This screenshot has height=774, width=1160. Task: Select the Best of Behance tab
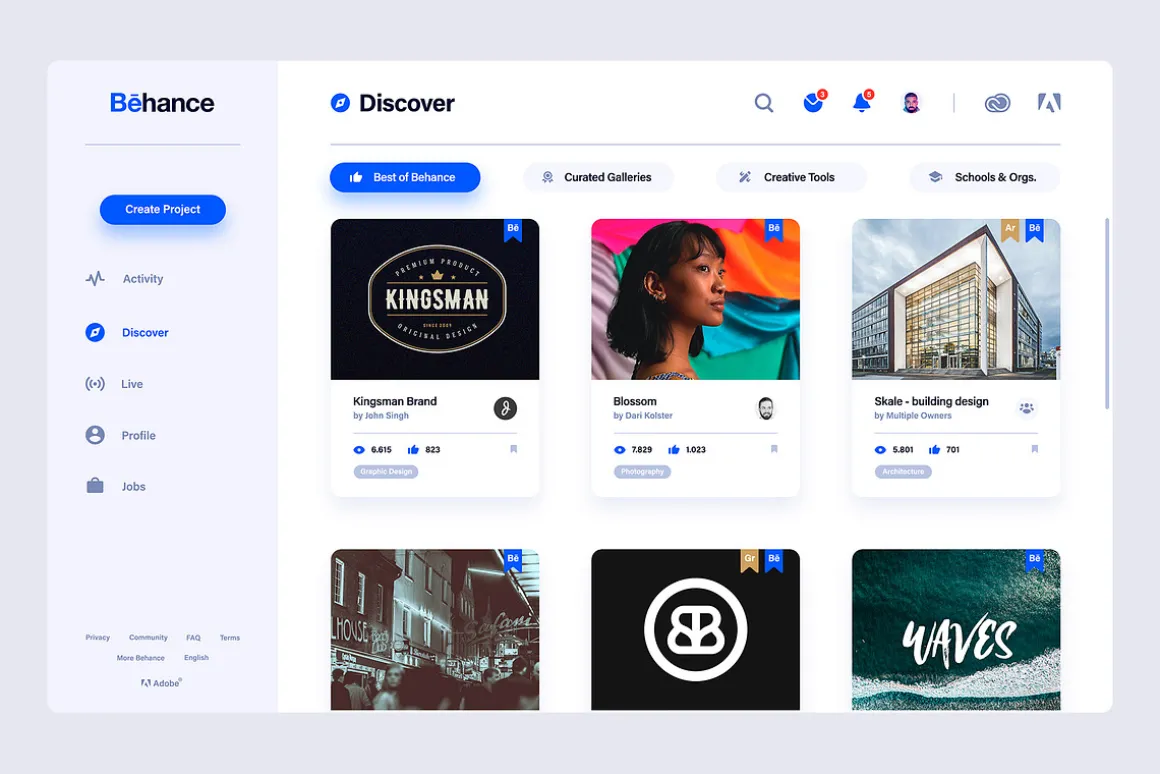(x=405, y=178)
